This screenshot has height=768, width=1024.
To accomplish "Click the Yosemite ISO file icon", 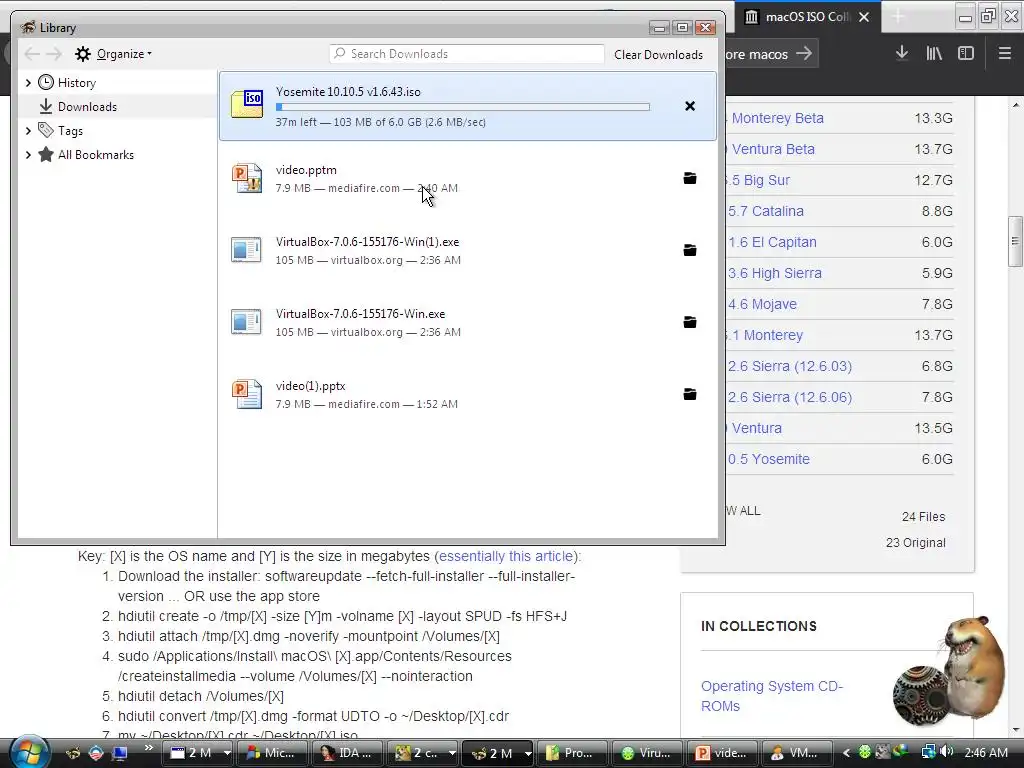I will click(247, 105).
